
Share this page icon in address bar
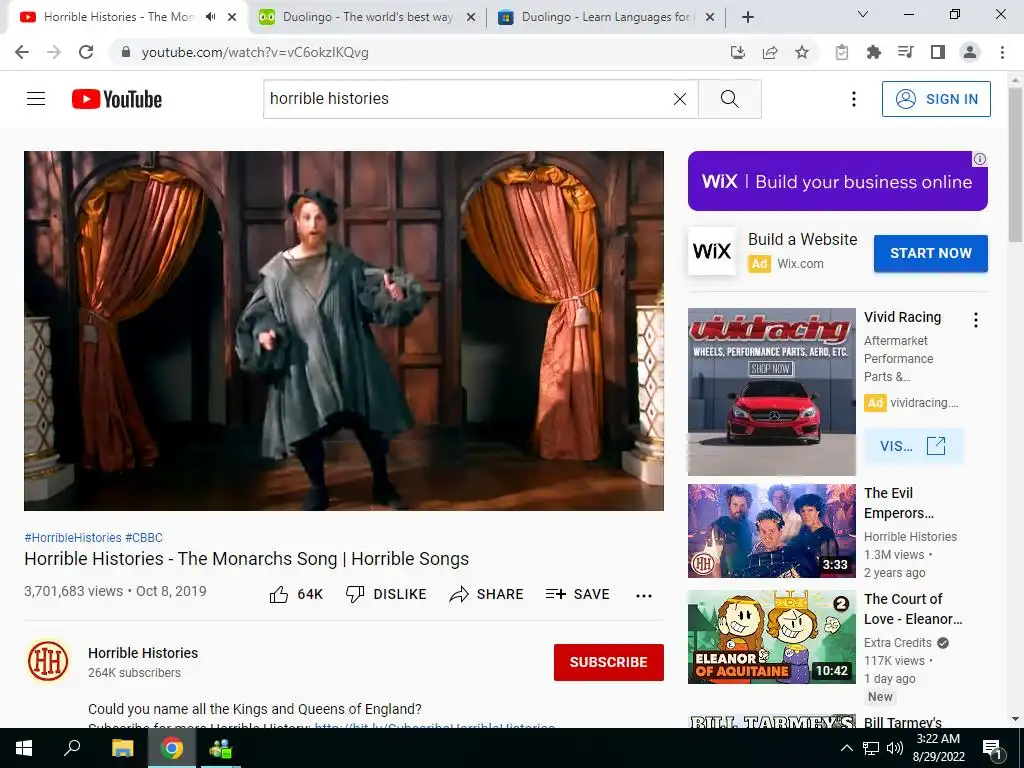[x=770, y=52]
